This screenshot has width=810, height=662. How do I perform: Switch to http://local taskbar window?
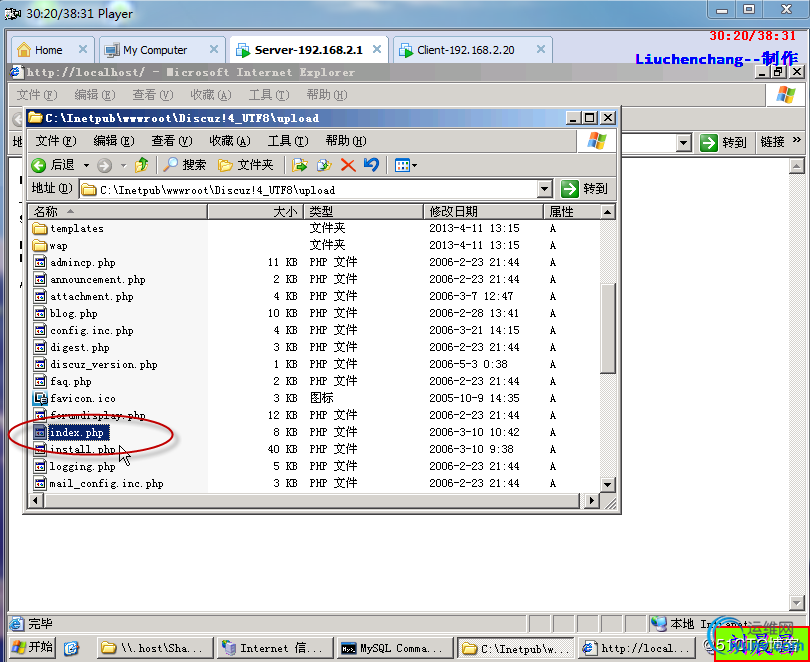[636, 648]
